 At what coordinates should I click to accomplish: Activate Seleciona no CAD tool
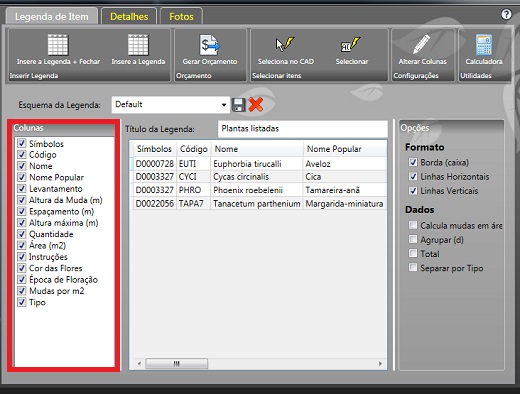click(285, 45)
